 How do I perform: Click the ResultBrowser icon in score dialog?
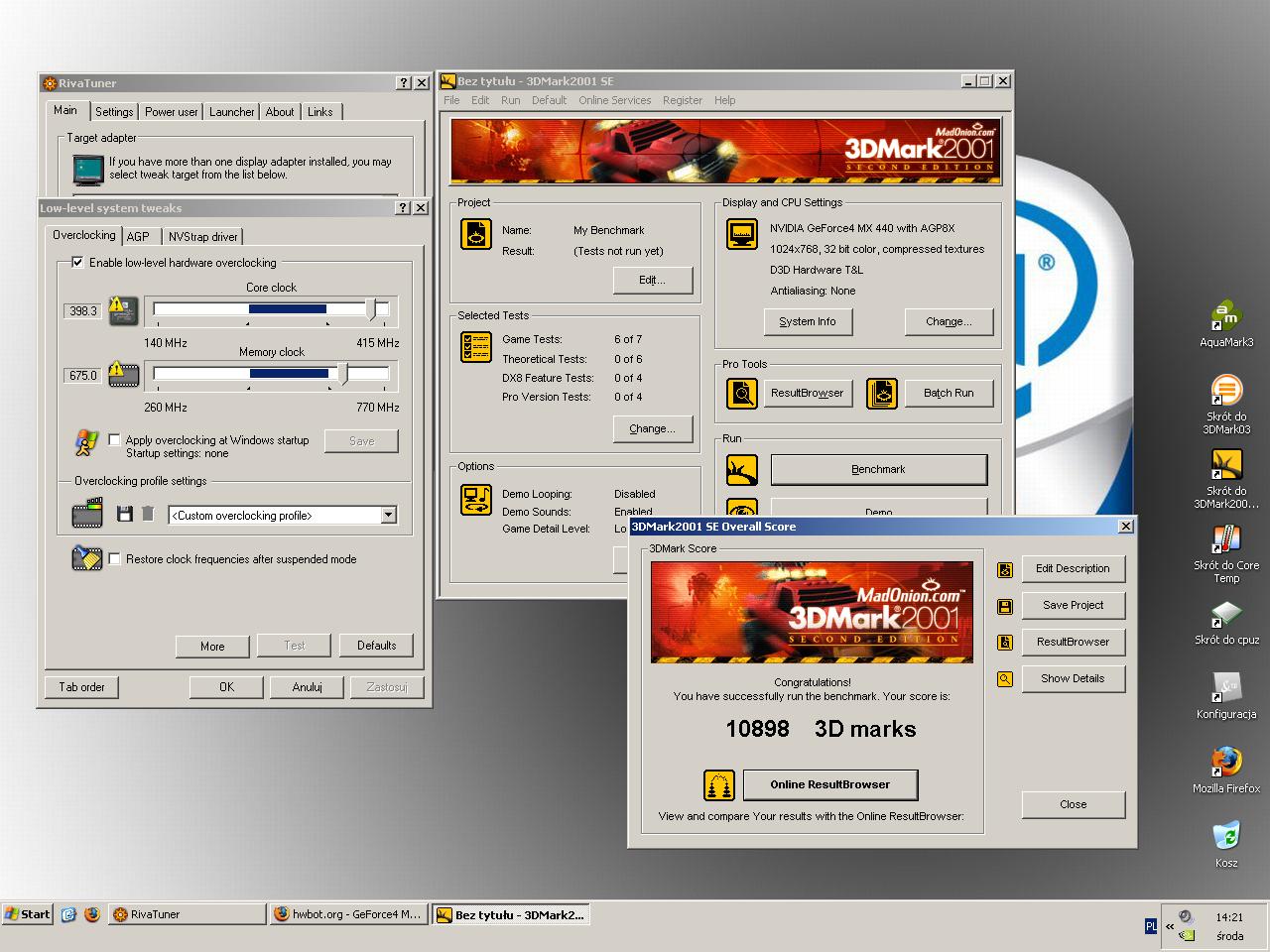pyautogui.click(x=1005, y=643)
